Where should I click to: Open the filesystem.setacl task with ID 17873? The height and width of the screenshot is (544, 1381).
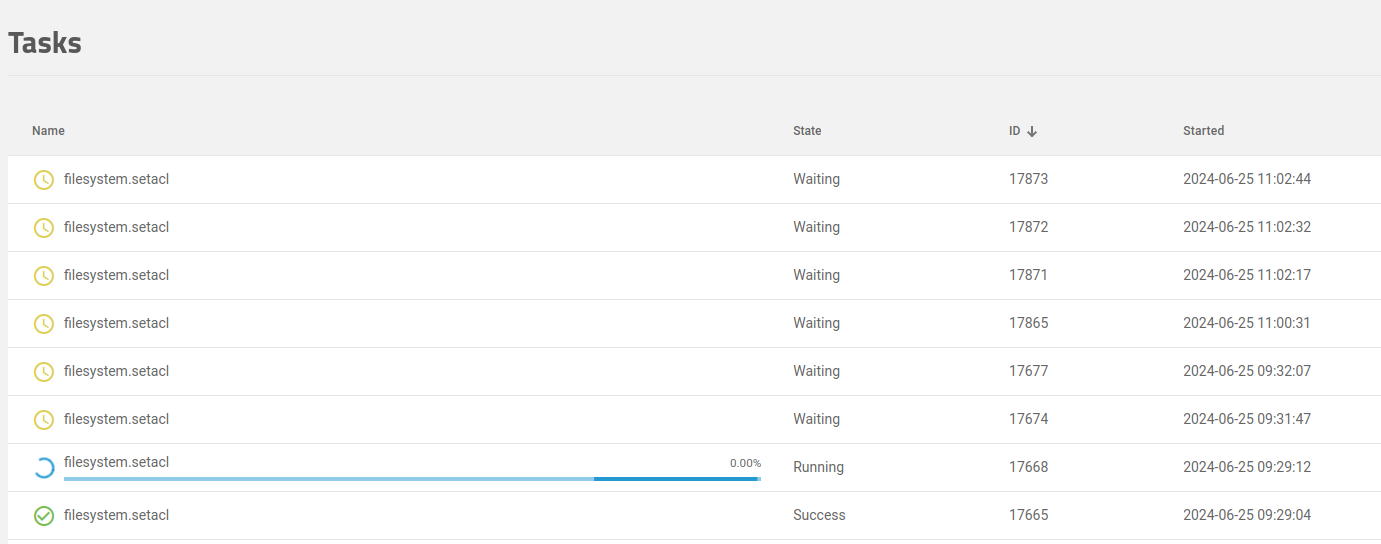point(116,179)
